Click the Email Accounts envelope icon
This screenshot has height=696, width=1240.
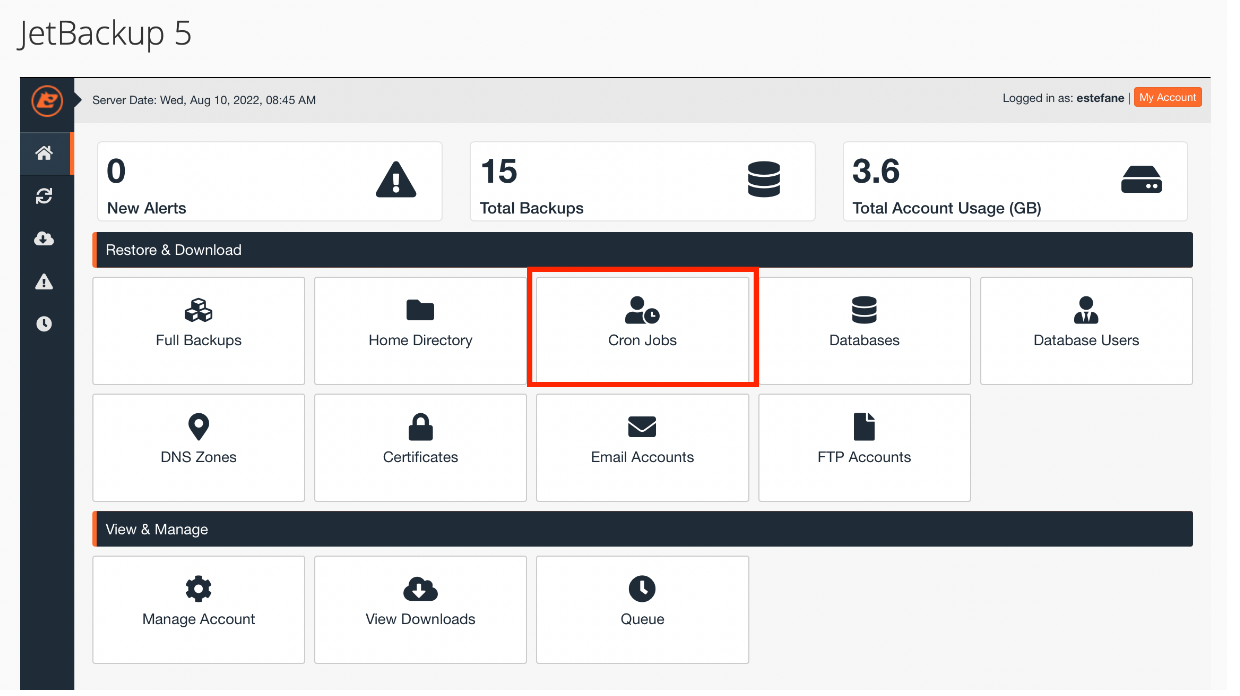(642, 427)
